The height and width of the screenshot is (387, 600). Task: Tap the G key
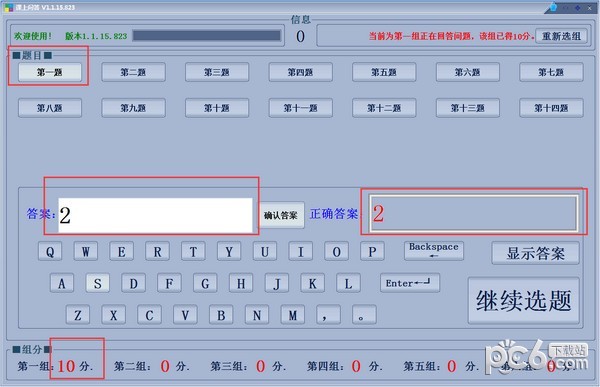tap(205, 283)
